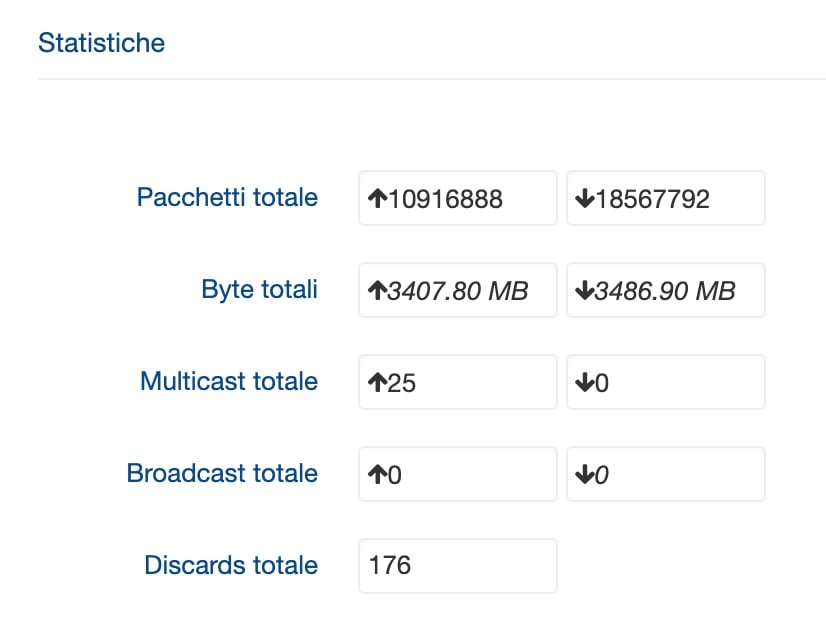Click the up arrow icon in Pacchetti totale
The image size is (826, 636).
coord(378,199)
